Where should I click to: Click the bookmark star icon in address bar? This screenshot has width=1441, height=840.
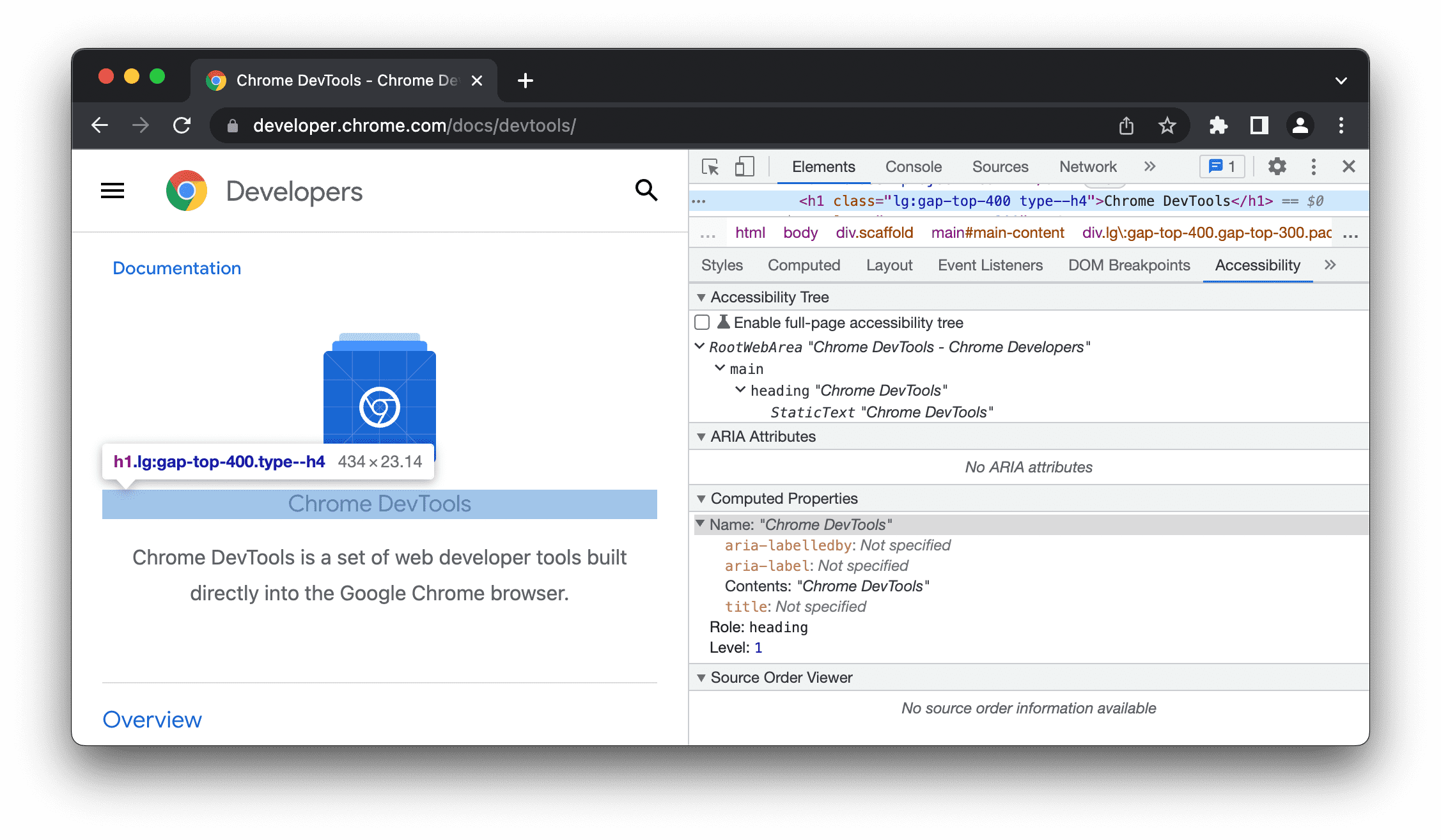tap(1168, 125)
